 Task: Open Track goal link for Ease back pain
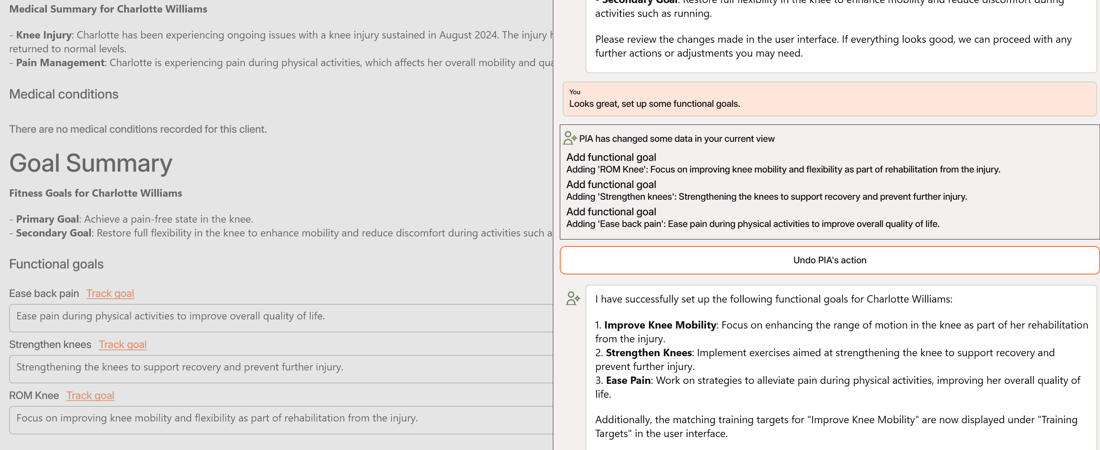coord(110,293)
